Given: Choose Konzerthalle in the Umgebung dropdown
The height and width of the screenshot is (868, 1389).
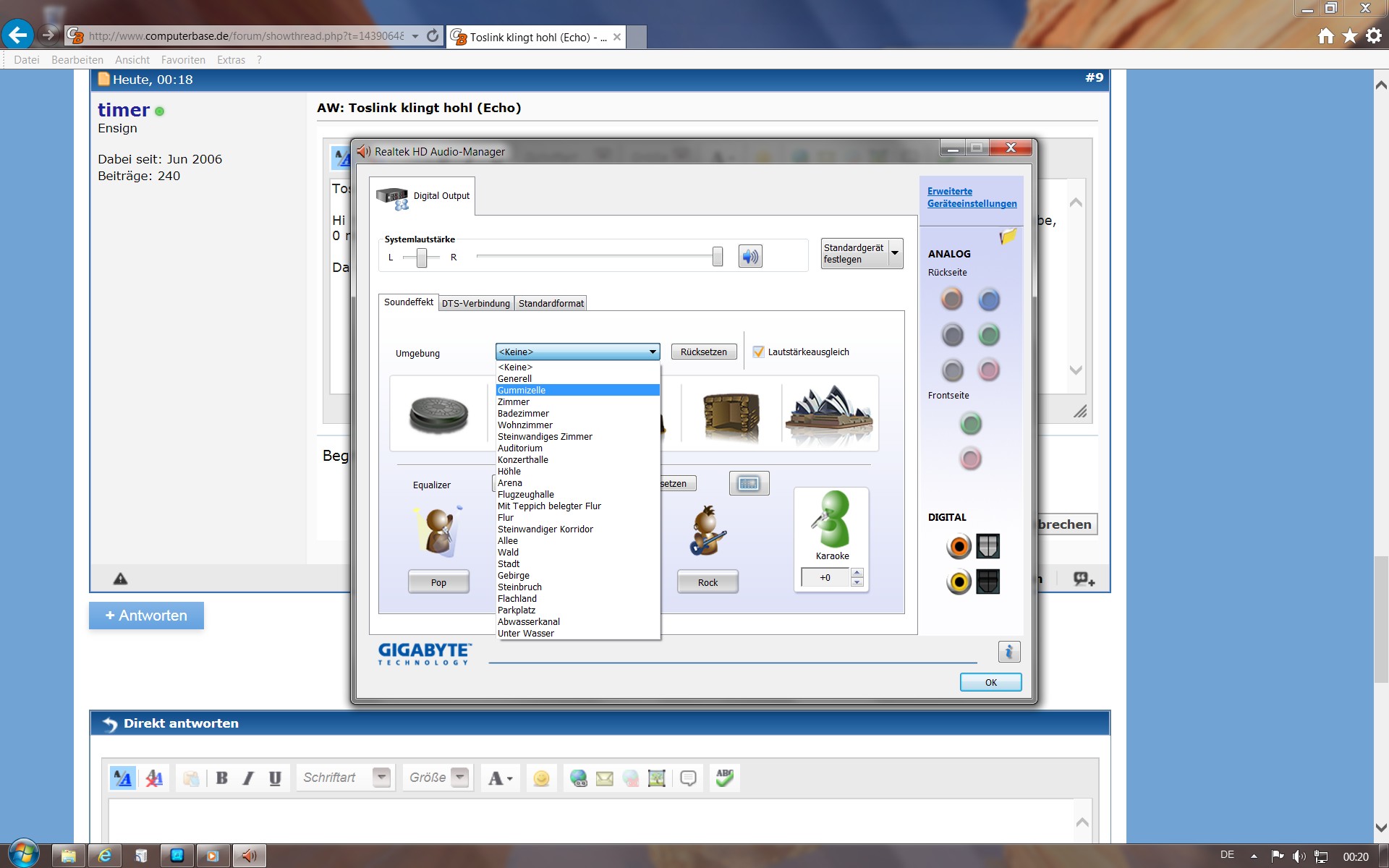Looking at the screenshot, I should (x=523, y=460).
